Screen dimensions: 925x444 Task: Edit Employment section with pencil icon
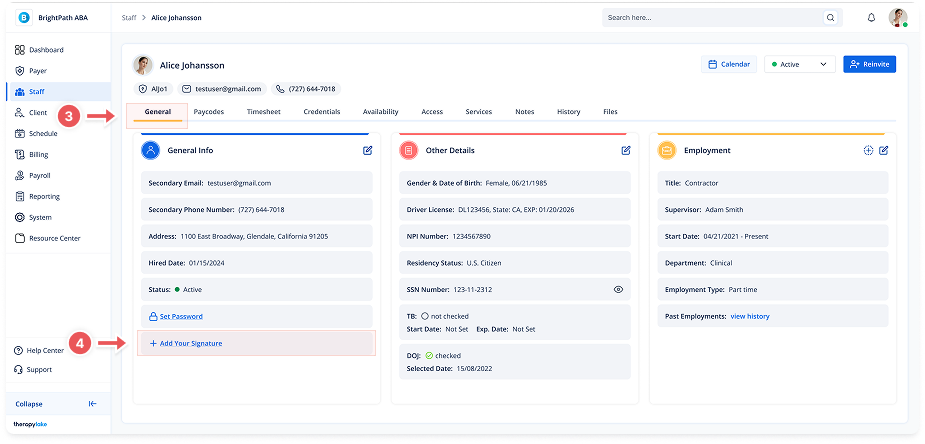point(884,150)
